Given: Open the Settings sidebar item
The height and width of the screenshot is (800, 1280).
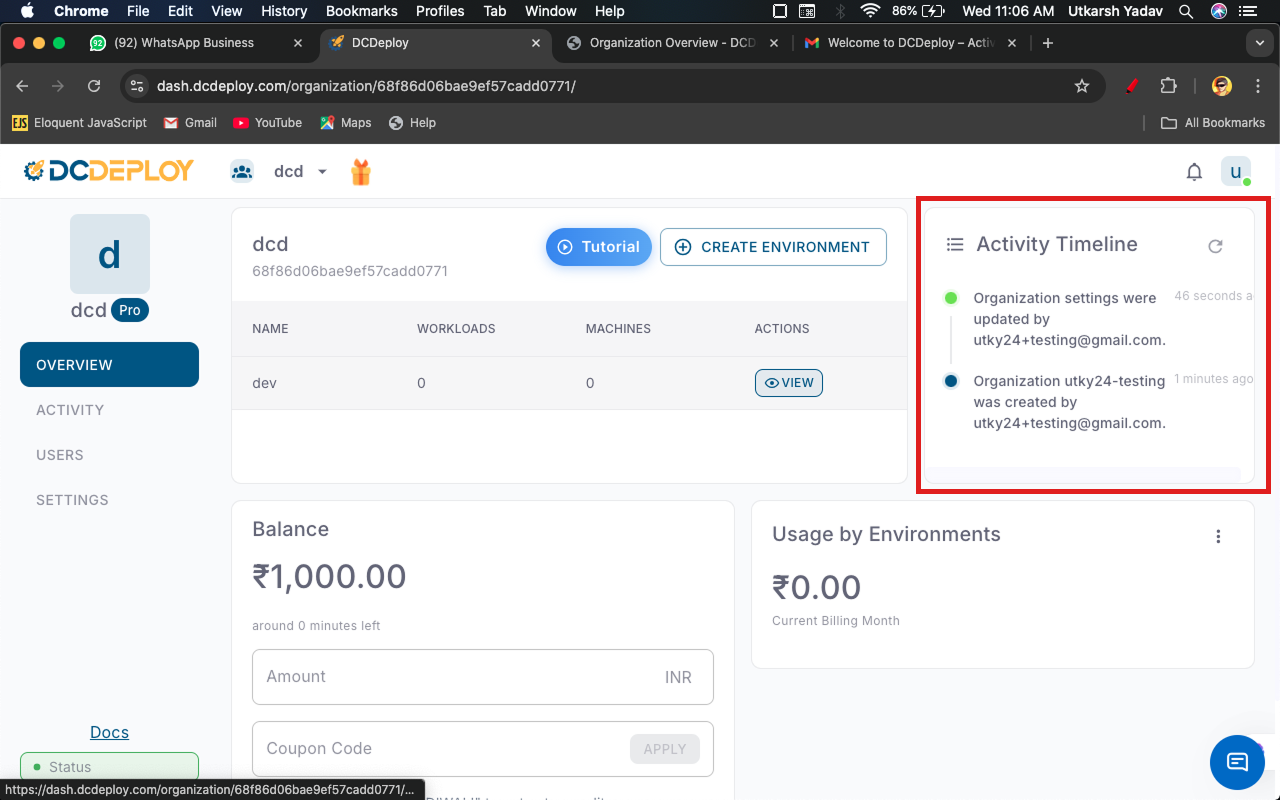Looking at the screenshot, I should (x=72, y=500).
